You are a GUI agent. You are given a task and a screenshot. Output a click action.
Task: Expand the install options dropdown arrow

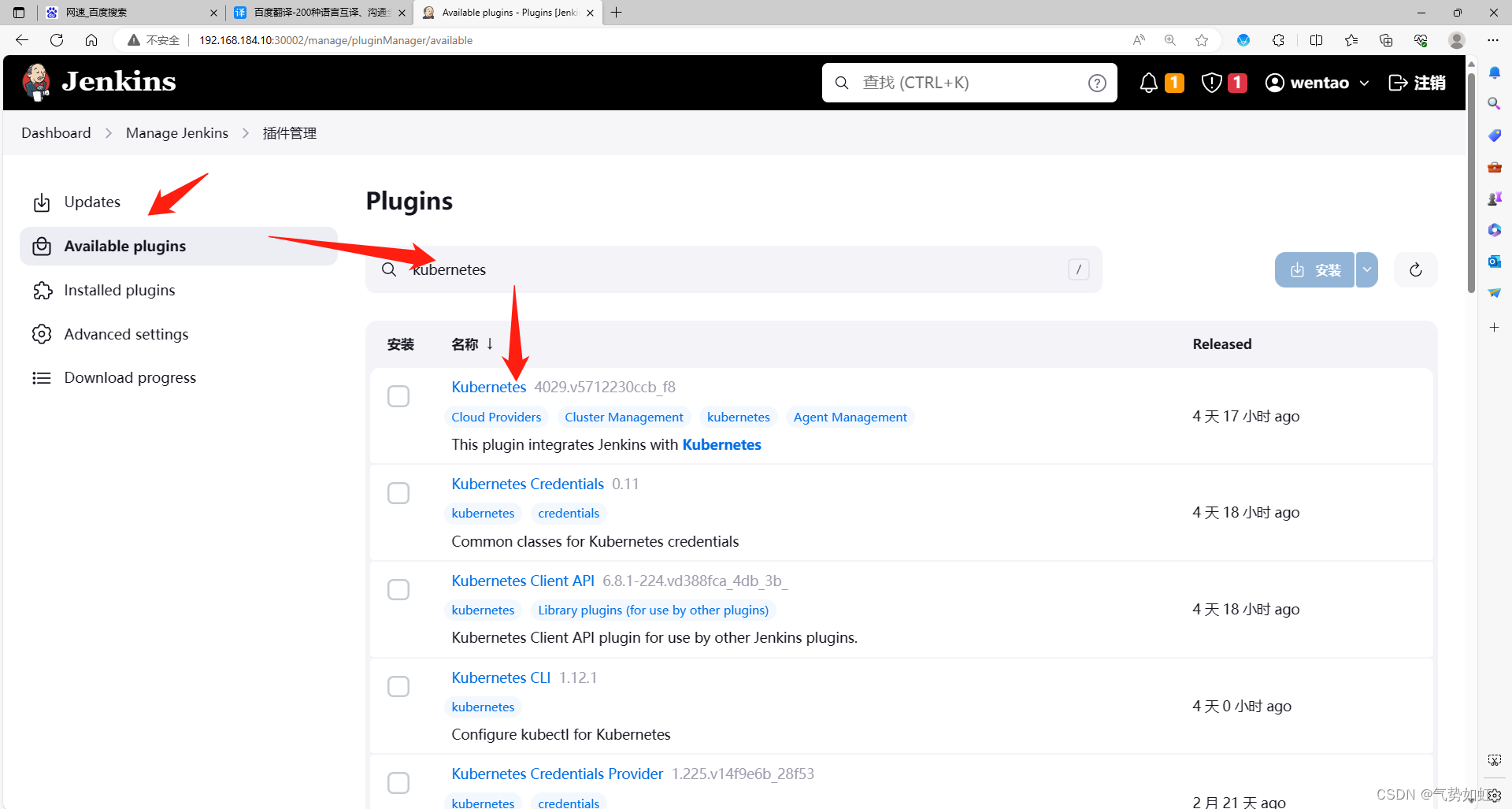[x=1367, y=270]
